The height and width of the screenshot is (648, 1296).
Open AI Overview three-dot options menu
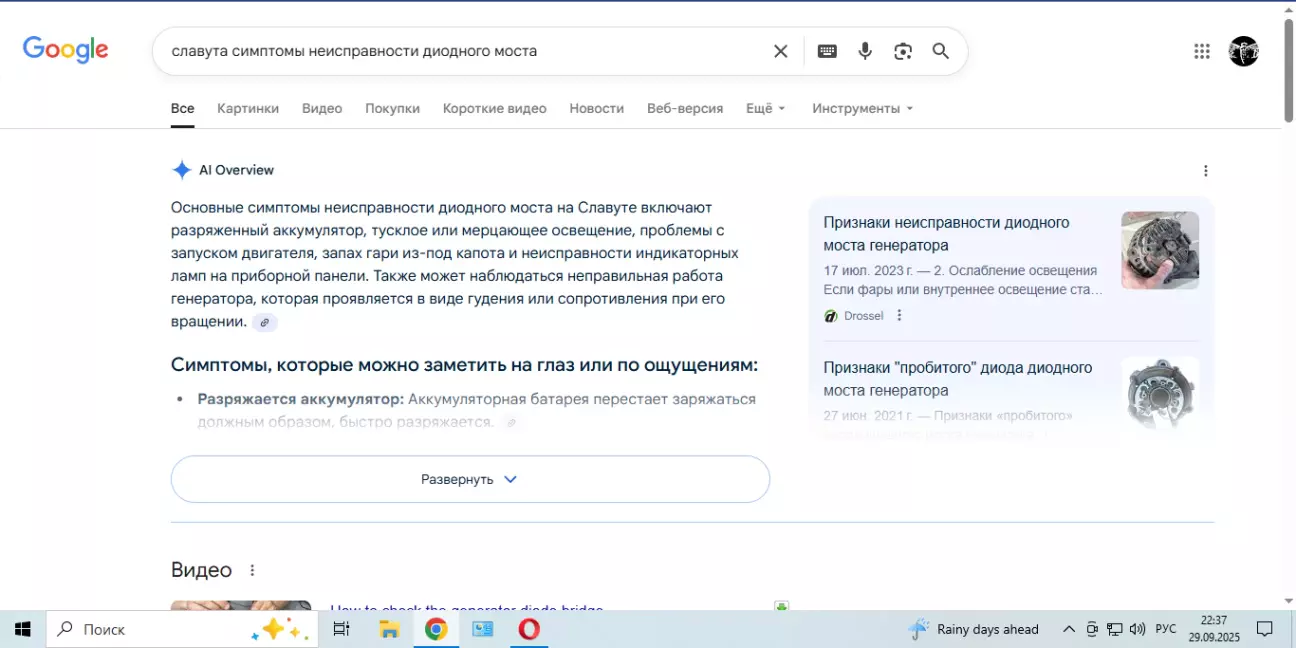(1206, 171)
